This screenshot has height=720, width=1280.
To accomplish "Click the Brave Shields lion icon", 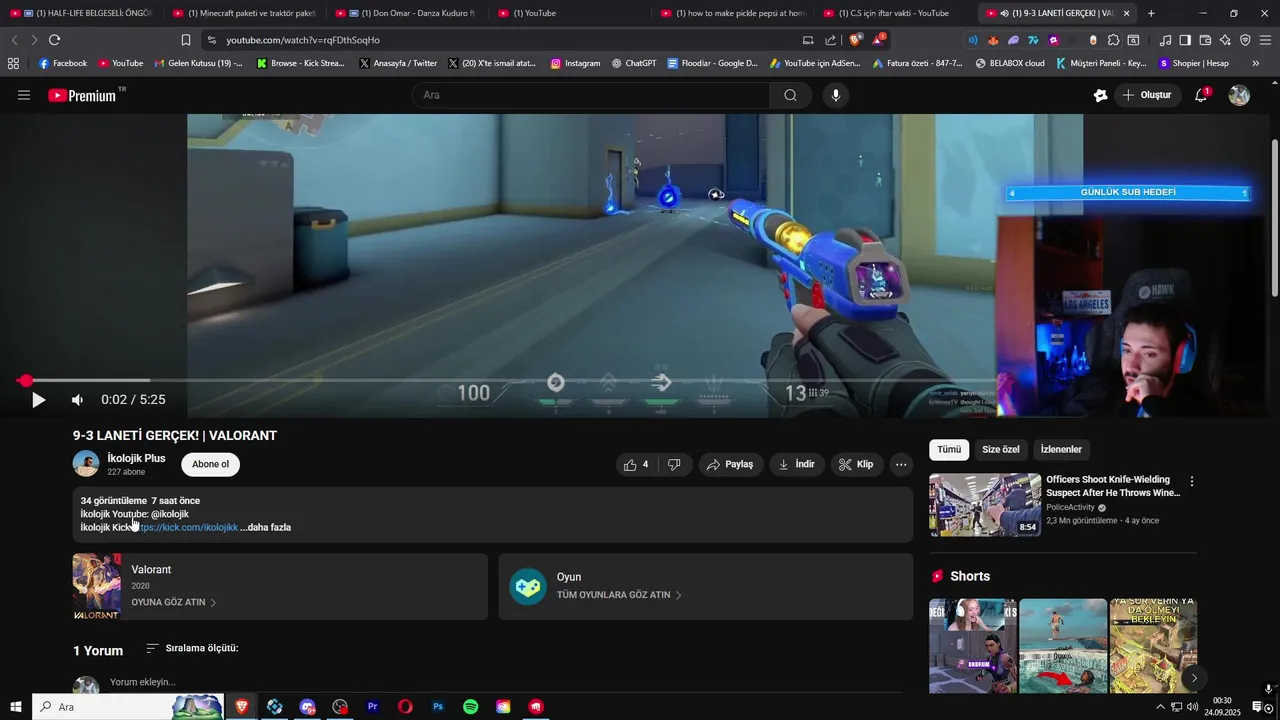I will pyautogui.click(x=855, y=40).
